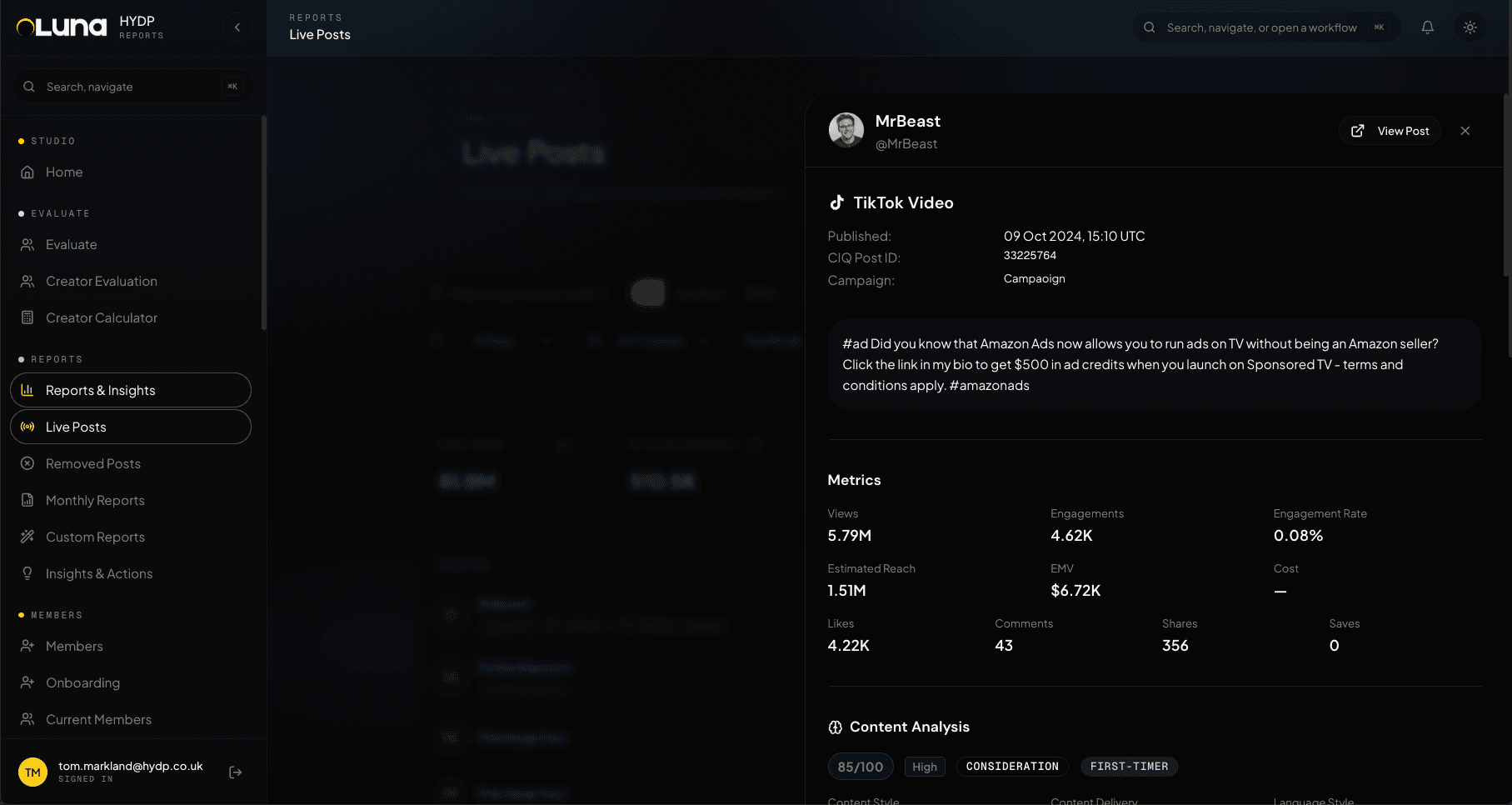Click the Shares value 356
The height and width of the screenshot is (805, 1512).
(1175, 646)
